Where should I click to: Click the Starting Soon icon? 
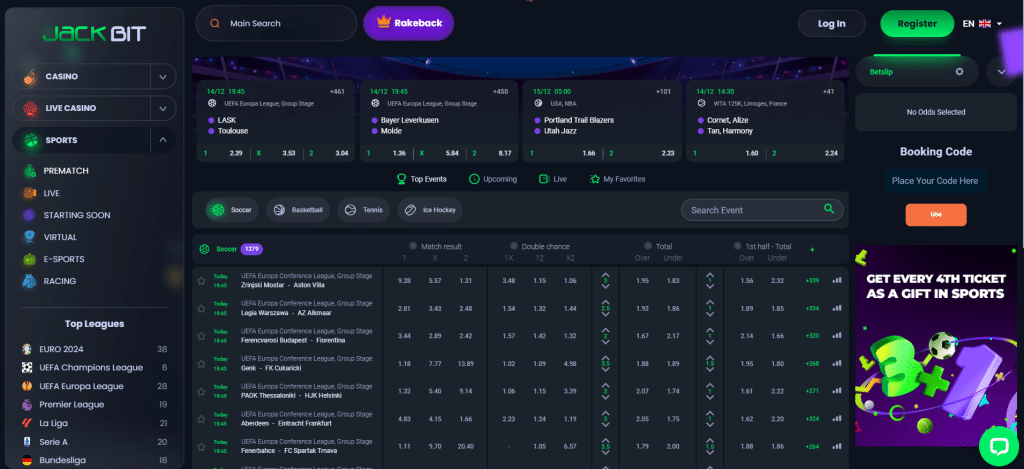point(29,215)
